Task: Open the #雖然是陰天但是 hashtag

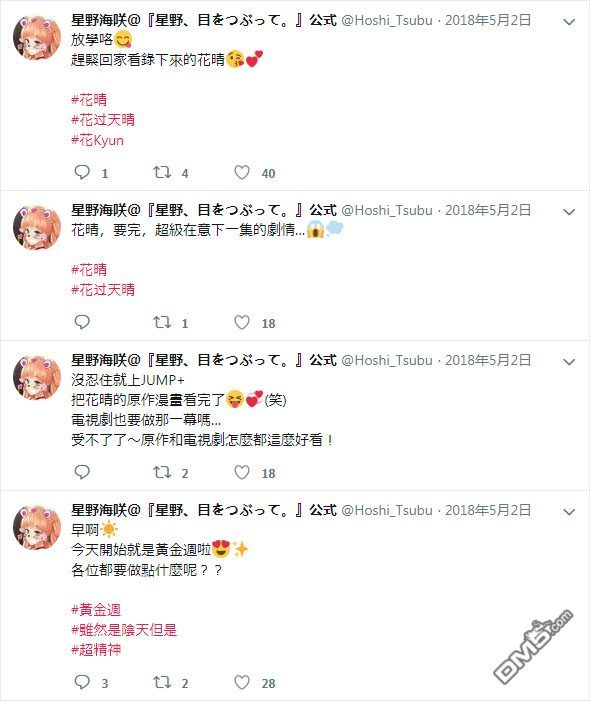Action: 124,629
